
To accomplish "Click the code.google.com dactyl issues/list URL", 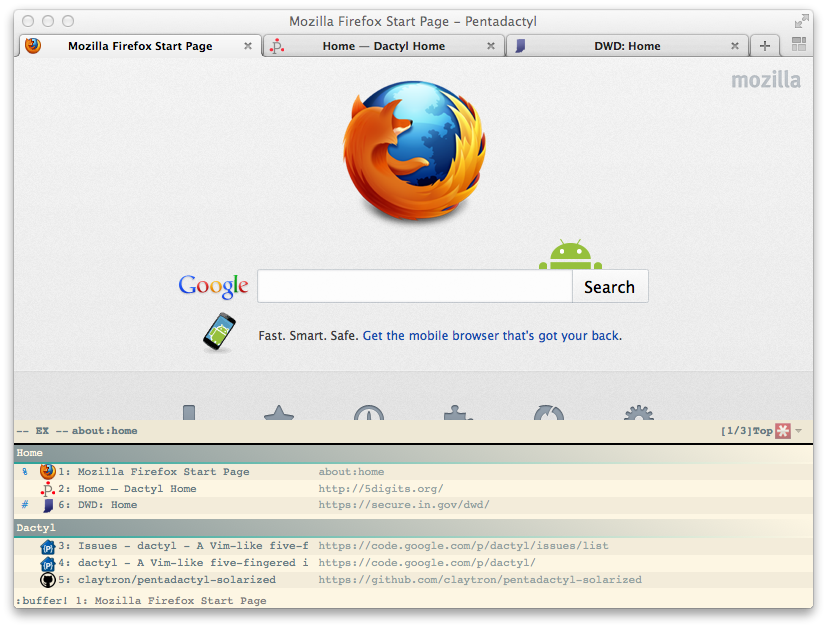I will click(463, 546).
